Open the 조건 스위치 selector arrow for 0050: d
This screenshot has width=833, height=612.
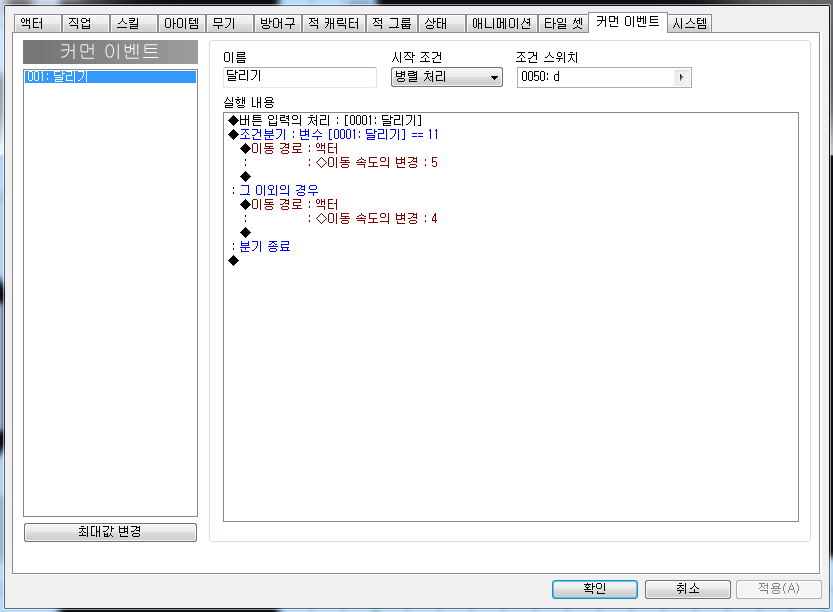pyautogui.click(x=681, y=77)
